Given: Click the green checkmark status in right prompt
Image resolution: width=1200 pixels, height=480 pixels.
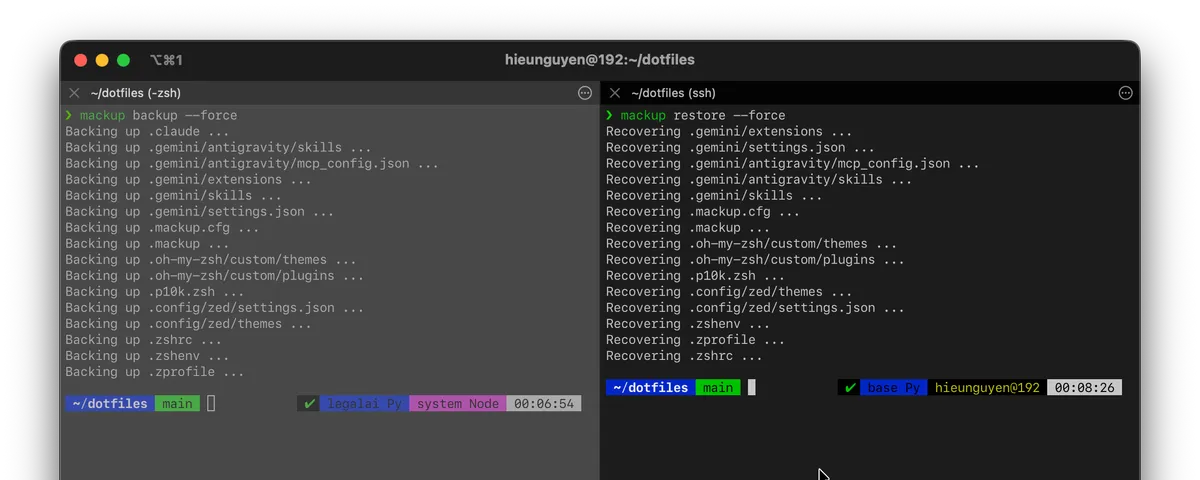Looking at the screenshot, I should [849, 388].
